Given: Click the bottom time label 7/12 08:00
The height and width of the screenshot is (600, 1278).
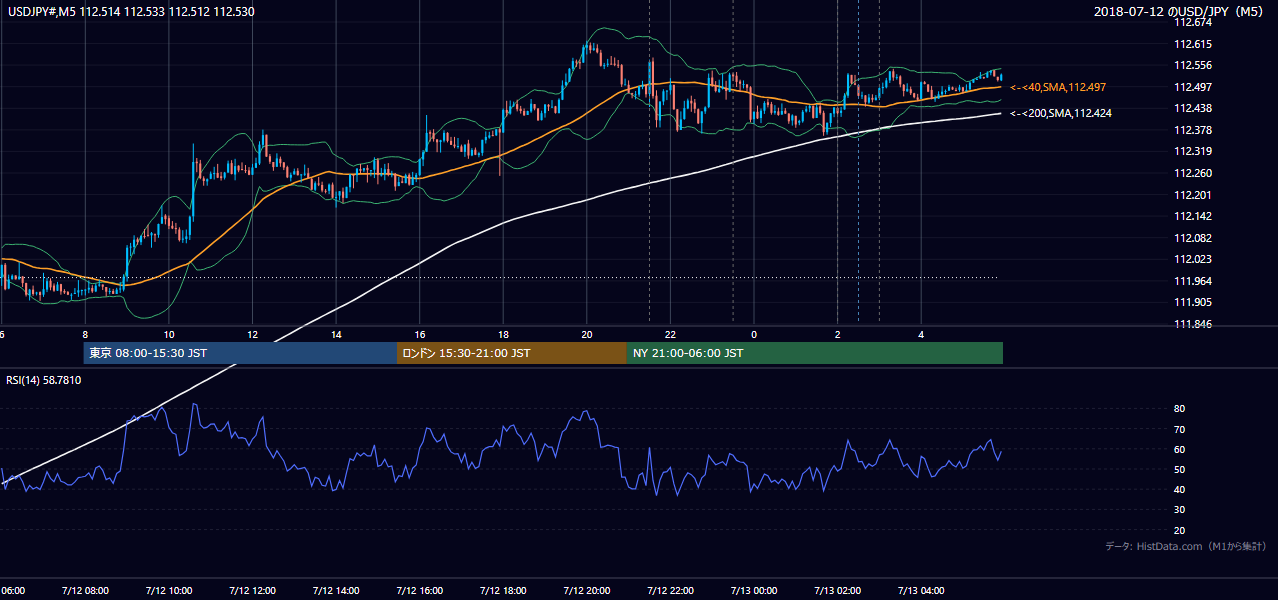Looking at the screenshot, I should 84,590.
